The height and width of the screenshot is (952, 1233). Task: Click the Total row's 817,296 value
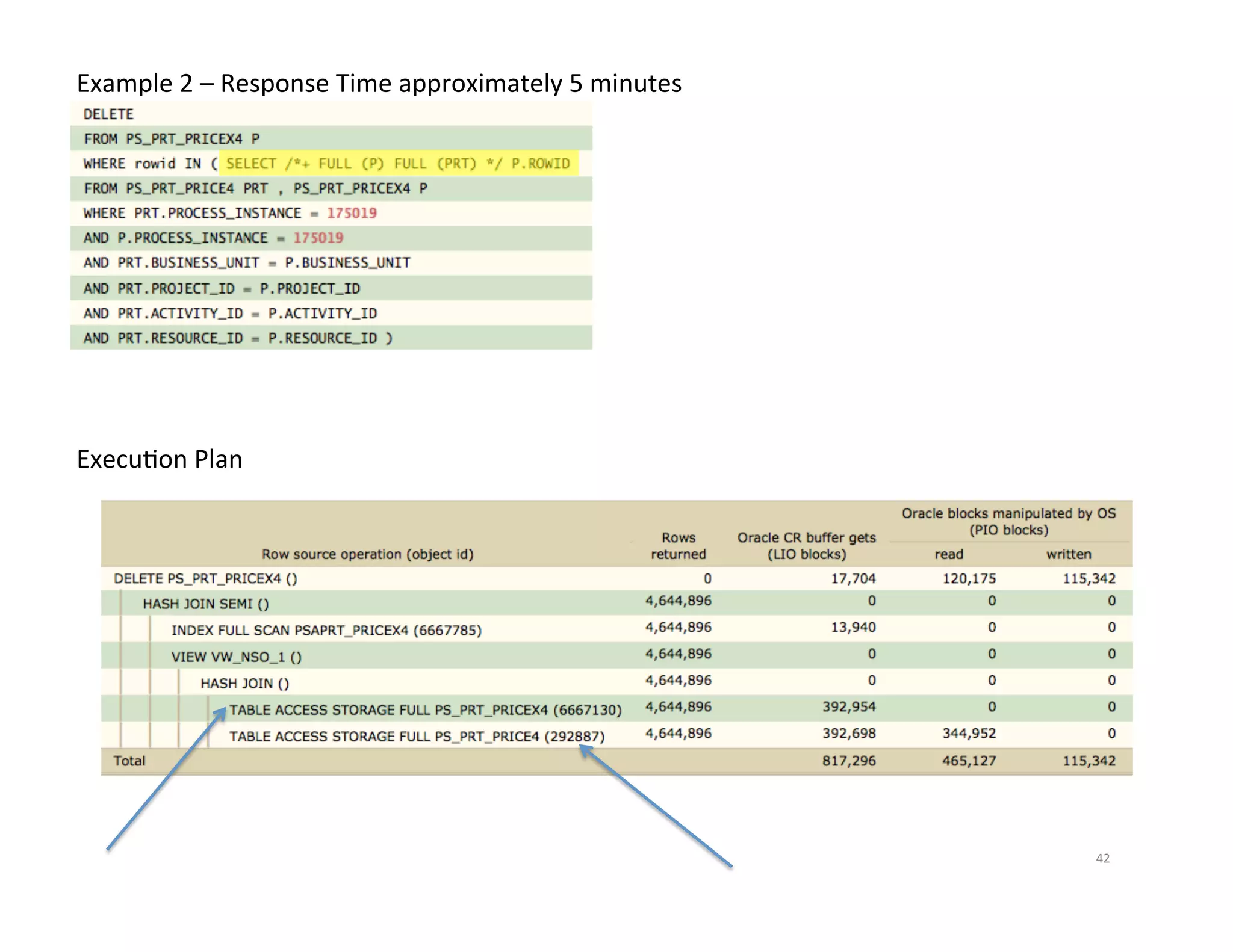pyautogui.click(x=849, y=761)
